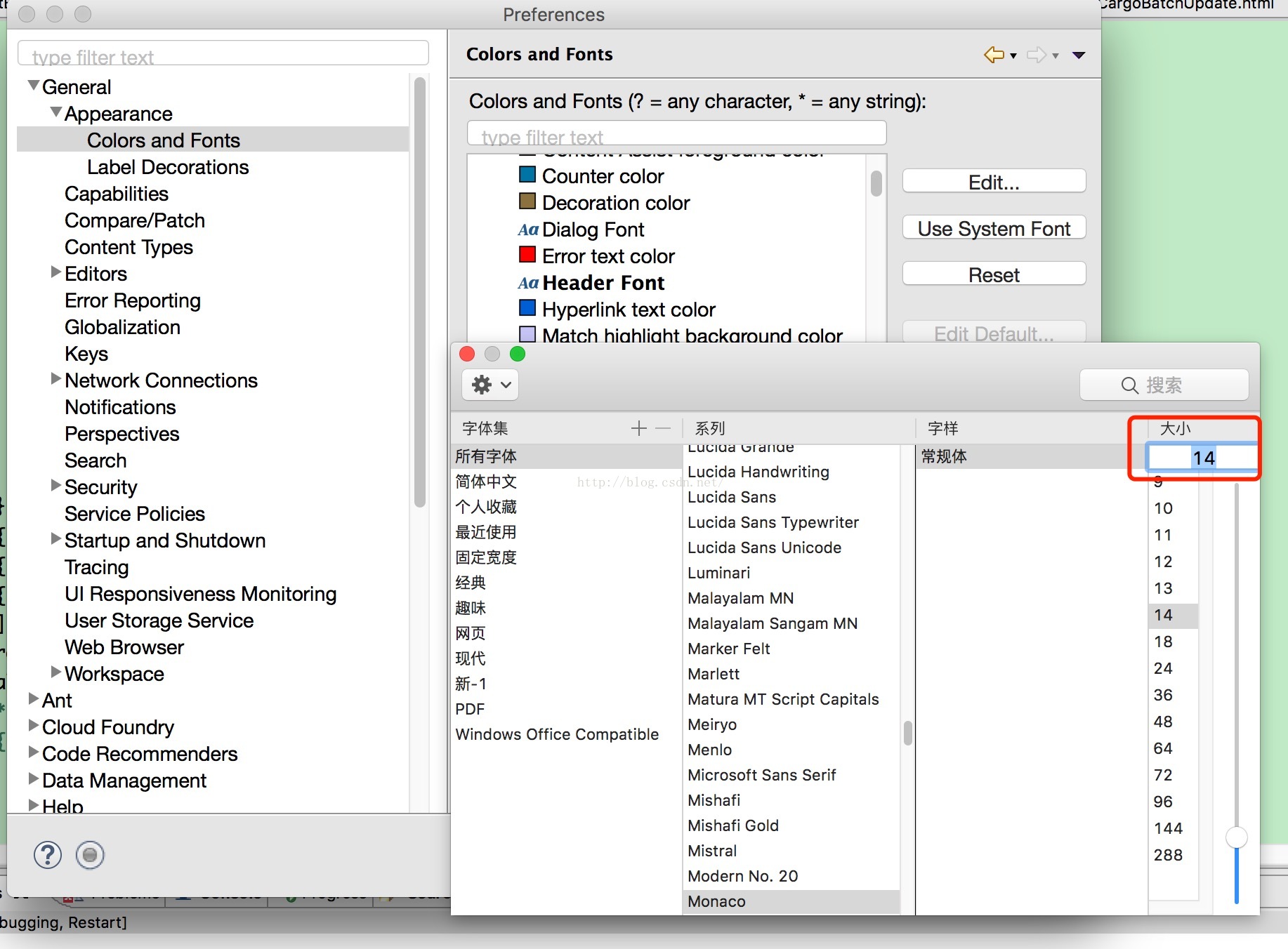Image resolution: width=1288 pixels, height=949 pixels.
Task: Click the Colors and Fonts list scrollbar
Action: pyautogui.click(x=876, y=183)
